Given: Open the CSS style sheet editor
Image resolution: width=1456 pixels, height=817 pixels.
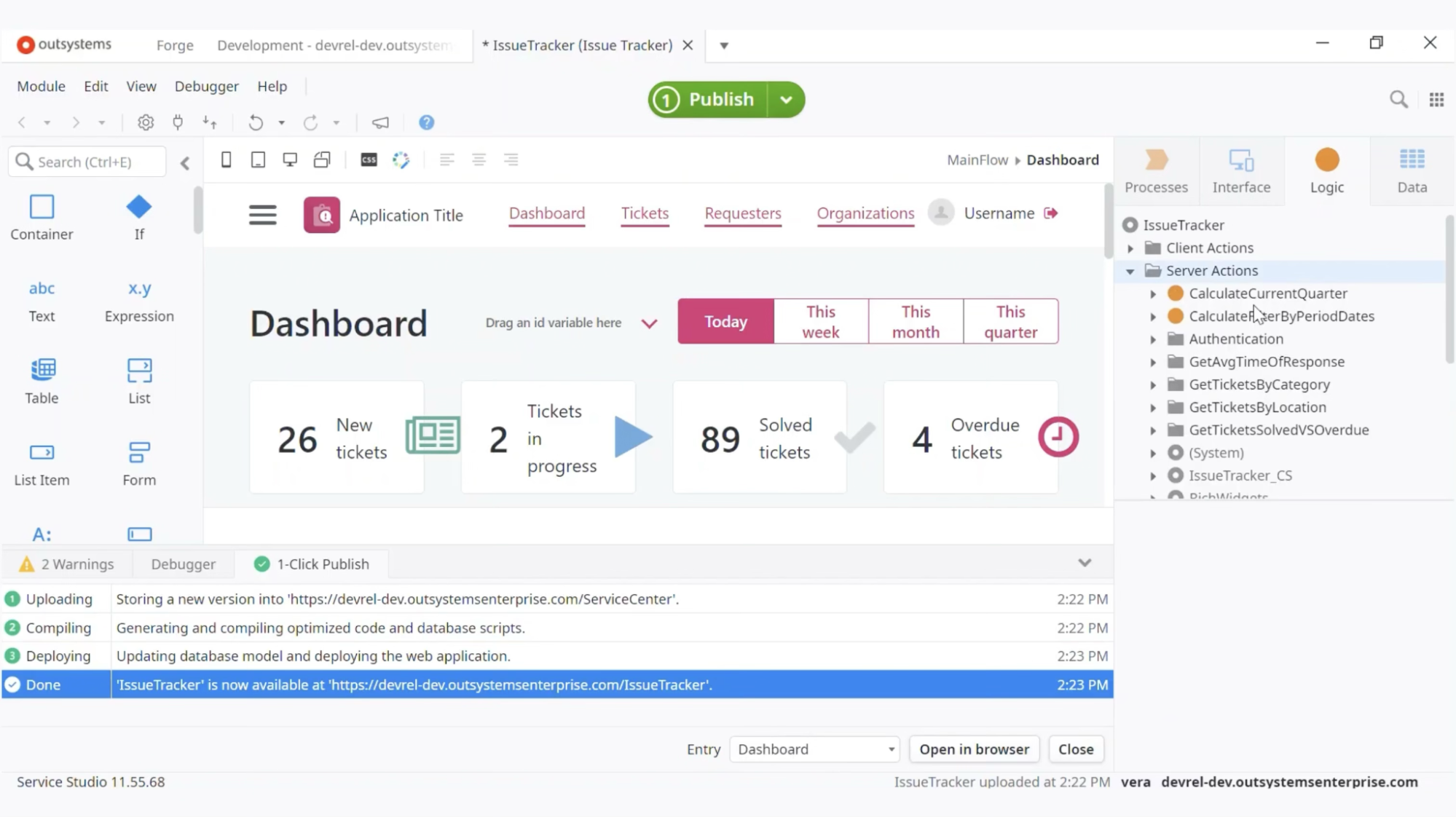Looking at the screenshot, I should pyautogui.click(x=369, y=159).
